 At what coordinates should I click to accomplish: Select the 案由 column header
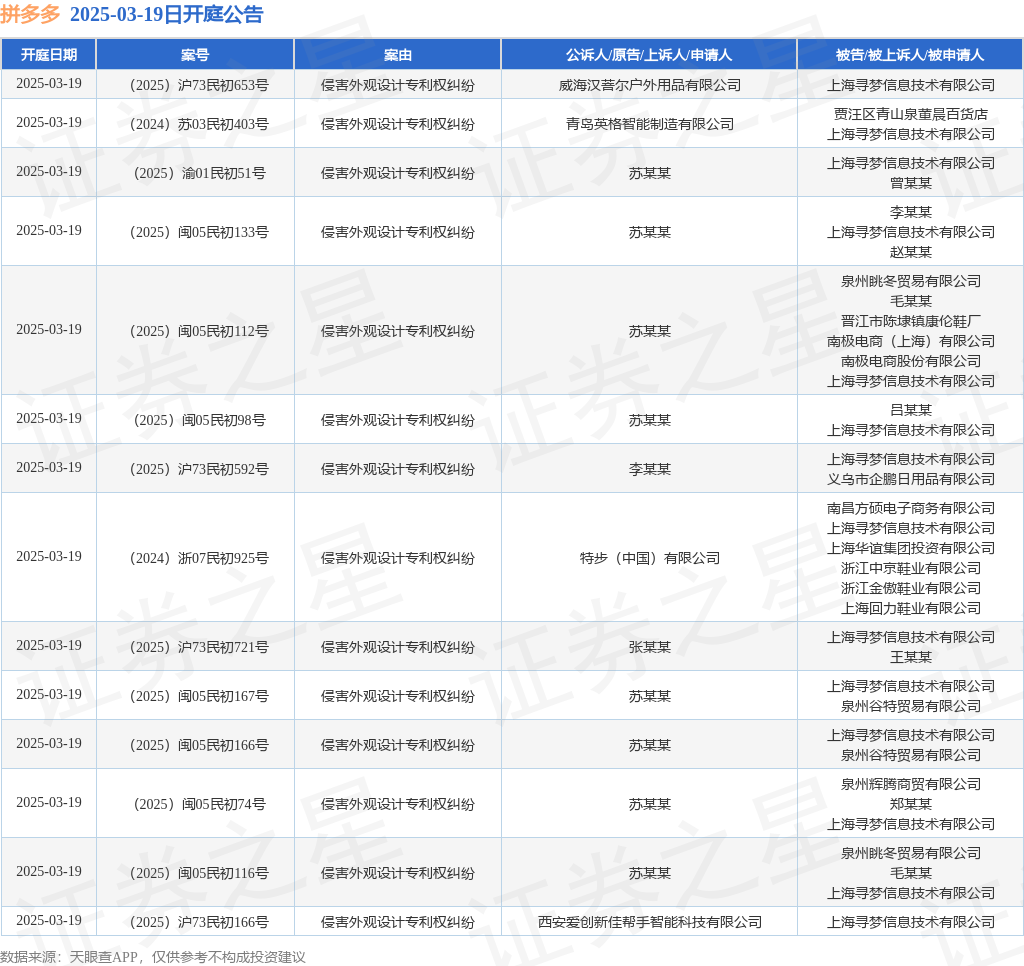click(x=398, y=55)
